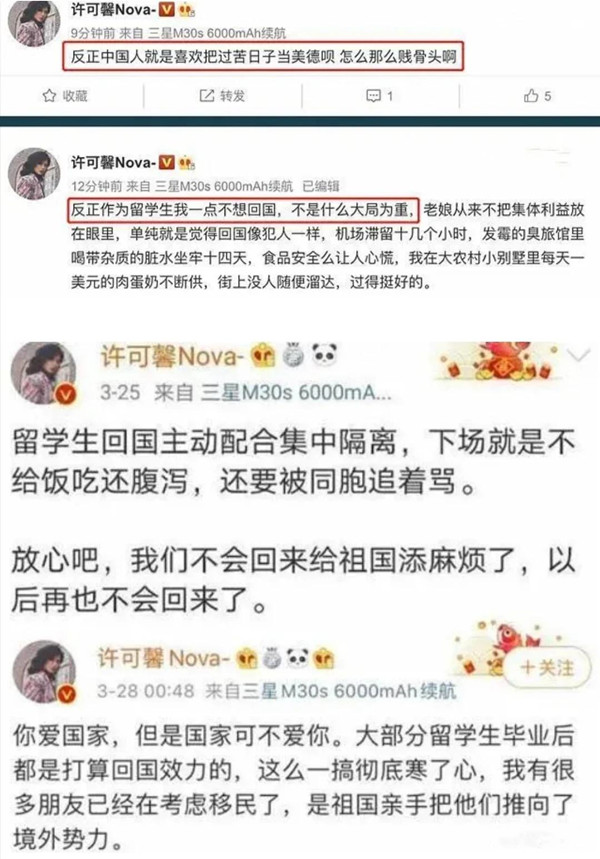Click the red-boxed text in the first post
The width and height of the screenshot is (600, 859).
(x=263, y=56)
